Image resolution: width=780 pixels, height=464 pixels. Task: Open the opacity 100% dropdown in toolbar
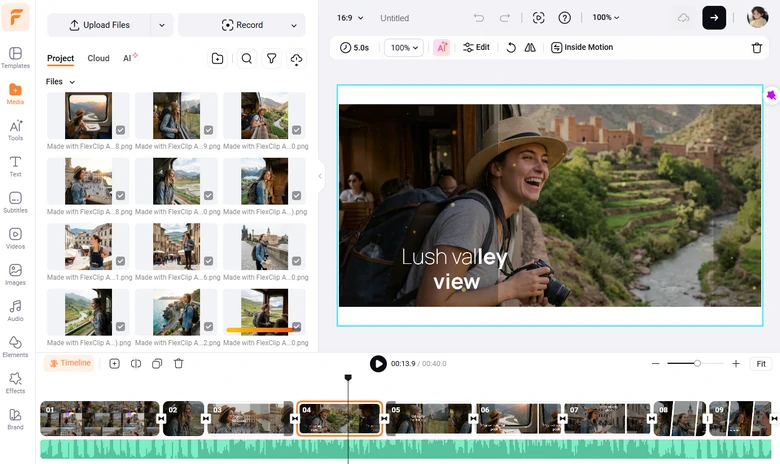click(x=404, y=47)
